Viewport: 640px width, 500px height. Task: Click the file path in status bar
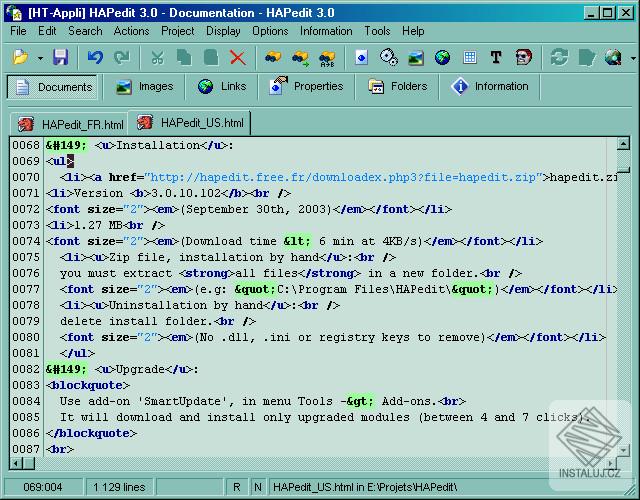[365, 487]
